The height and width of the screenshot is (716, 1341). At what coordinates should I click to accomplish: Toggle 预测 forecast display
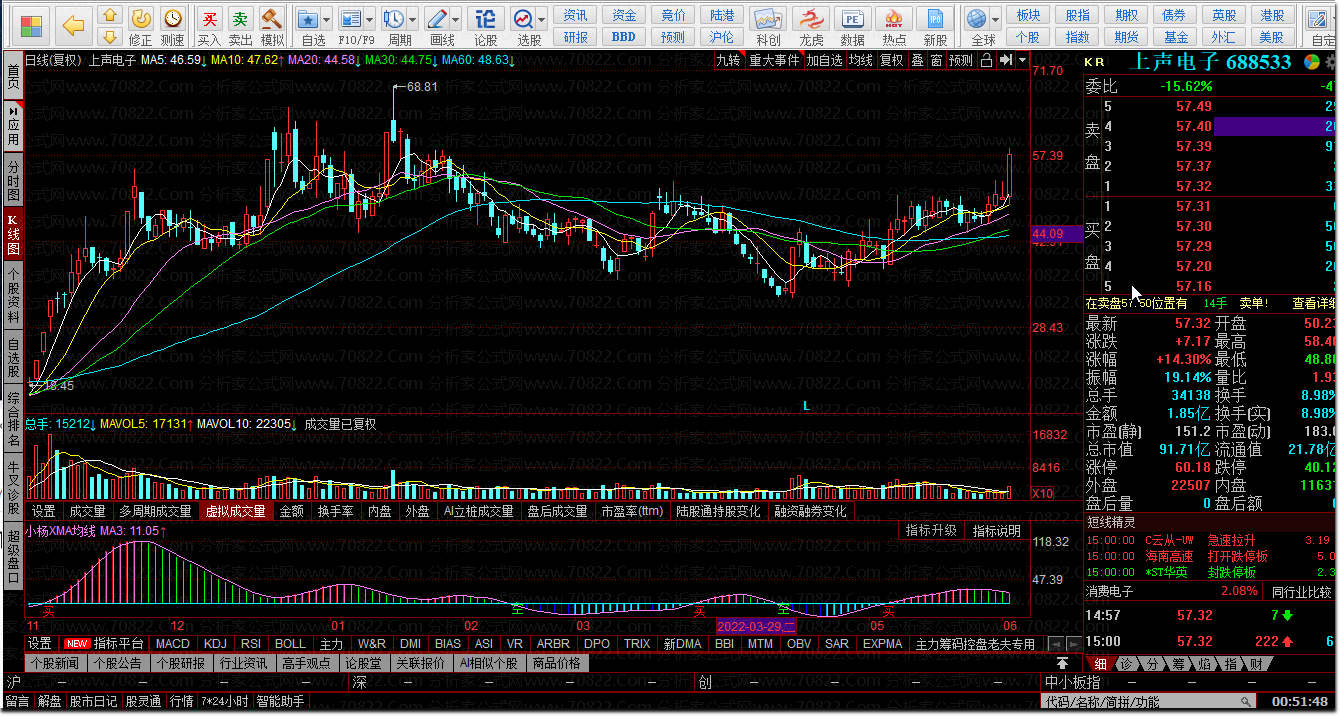(960, 60)
